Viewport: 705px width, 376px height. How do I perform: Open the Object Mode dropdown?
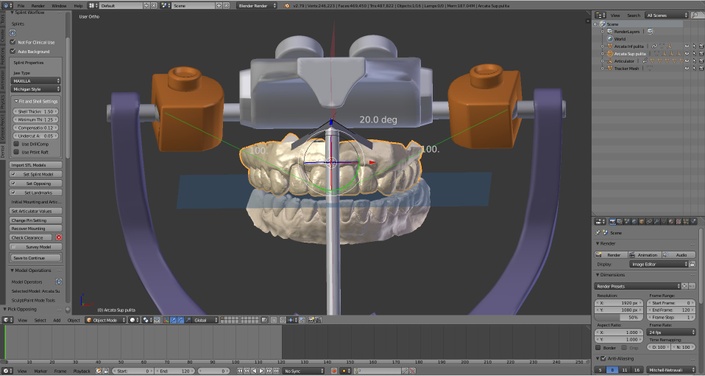(x=106, y=320)
